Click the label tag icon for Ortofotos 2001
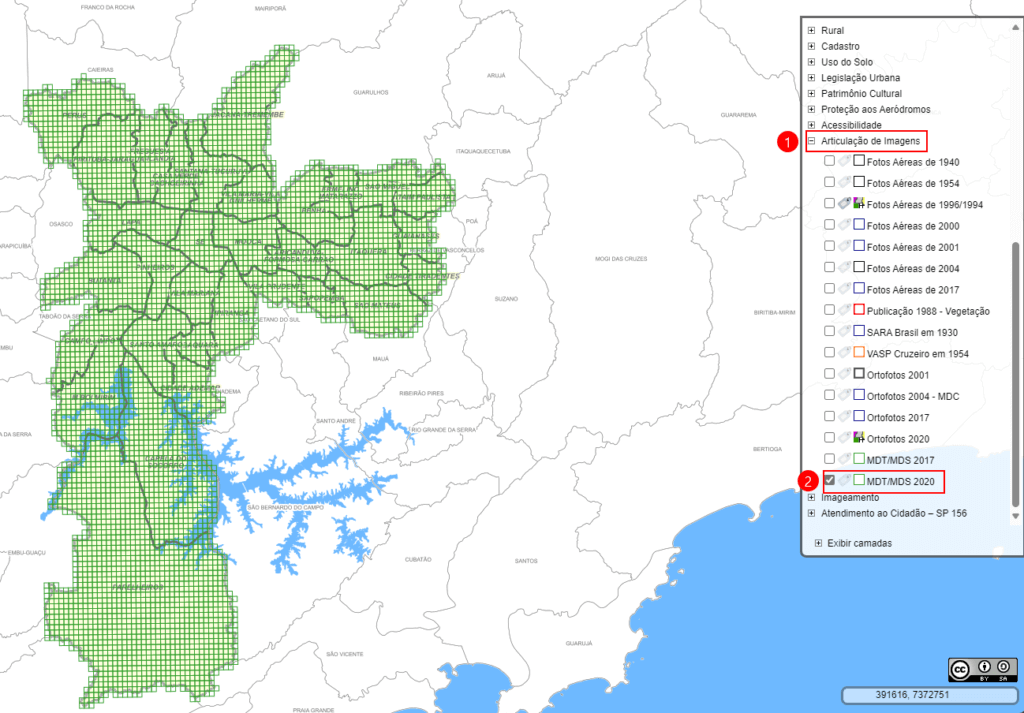 point(844,374)
